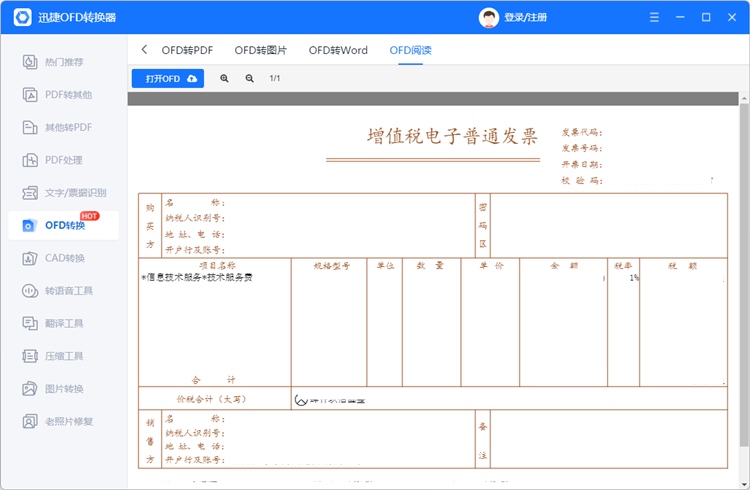This screenshot has width=750, height=490.
Task: Select the 热门推荐 sidebar entry label
Action: [x=64, y=62]
